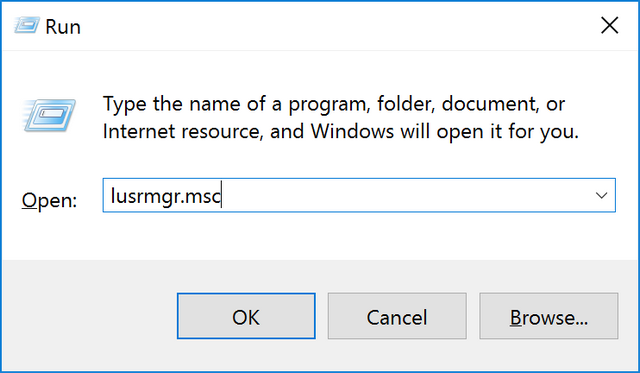Click the "Type the name of a program" text

(236, 104)
